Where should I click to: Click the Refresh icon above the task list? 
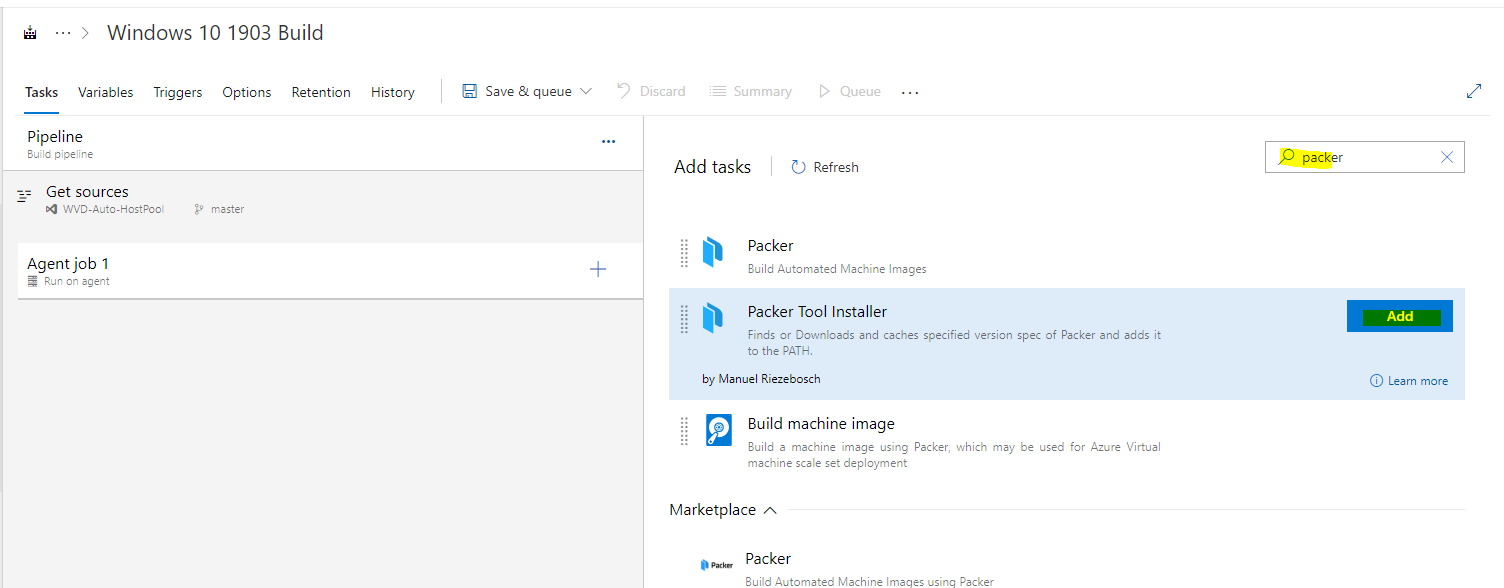[796, 166]
